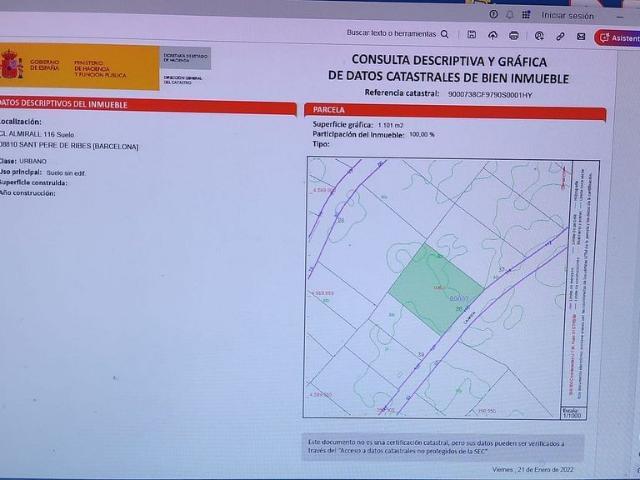
Task: Open the Asistente AI button
Action: tap(618, 38)
